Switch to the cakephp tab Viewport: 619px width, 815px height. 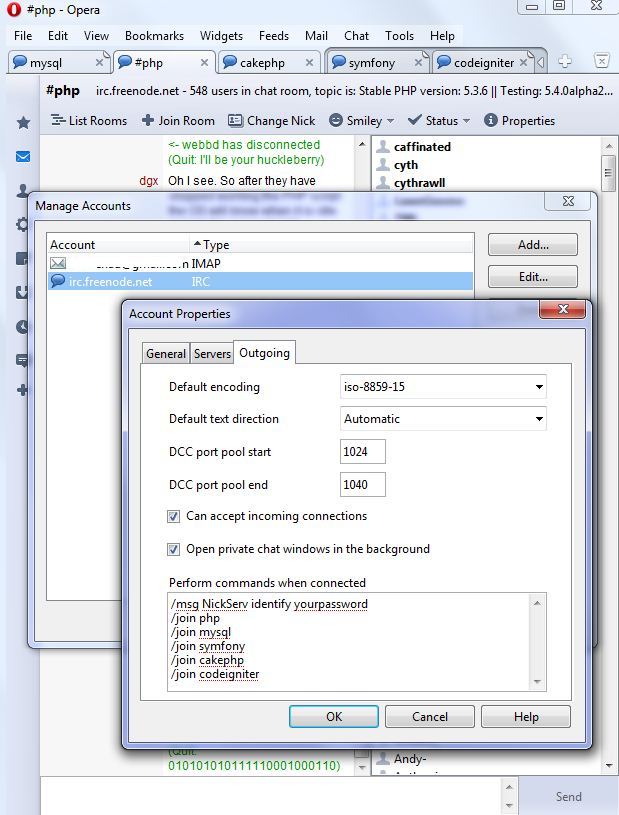coord(268,62)
